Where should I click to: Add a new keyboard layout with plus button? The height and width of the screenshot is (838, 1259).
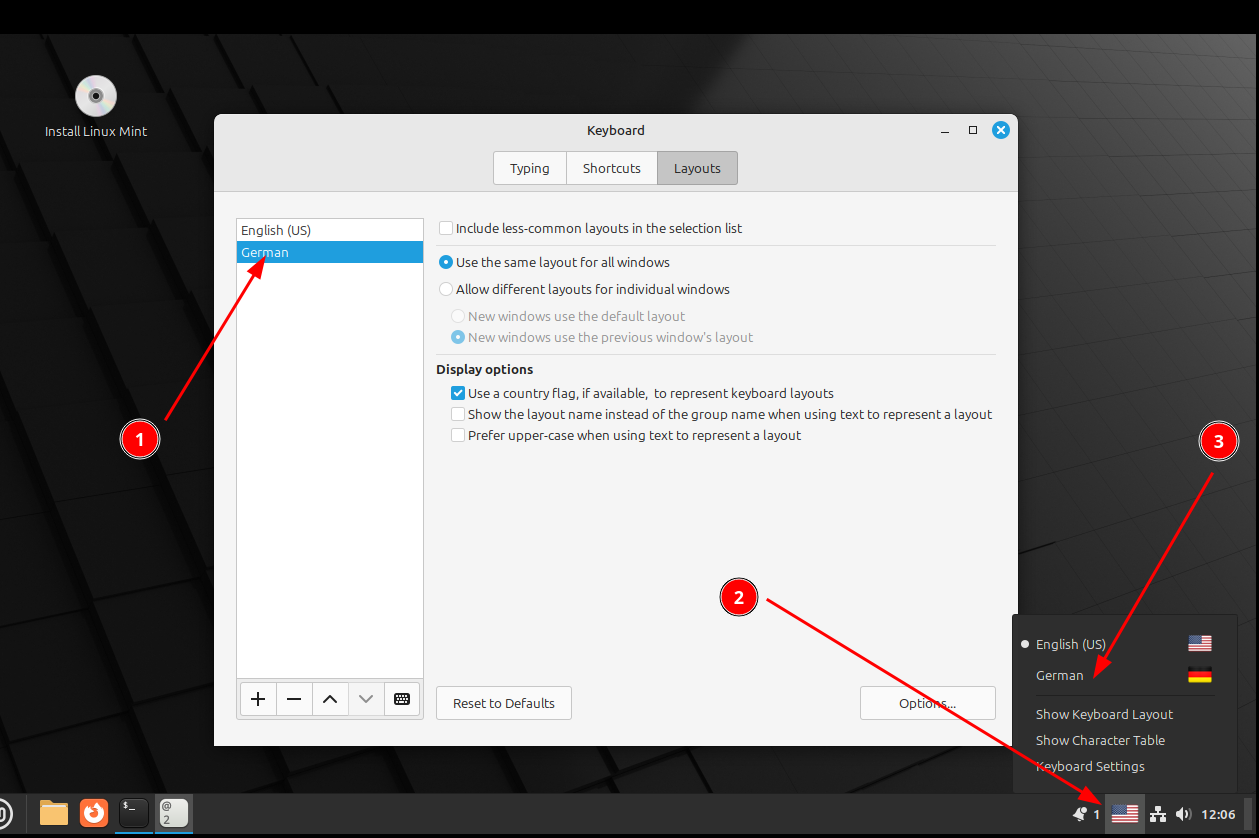[258, 699]
